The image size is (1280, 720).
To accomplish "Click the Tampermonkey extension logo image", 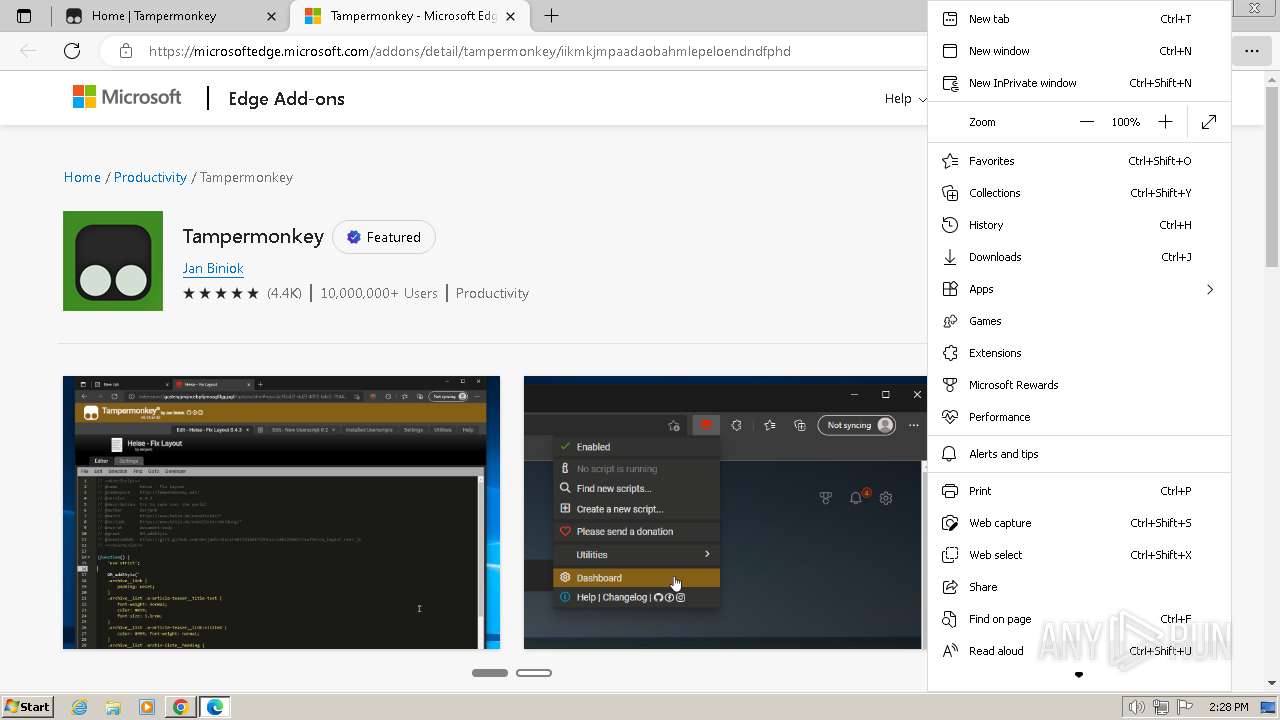I will pos(113,261).
